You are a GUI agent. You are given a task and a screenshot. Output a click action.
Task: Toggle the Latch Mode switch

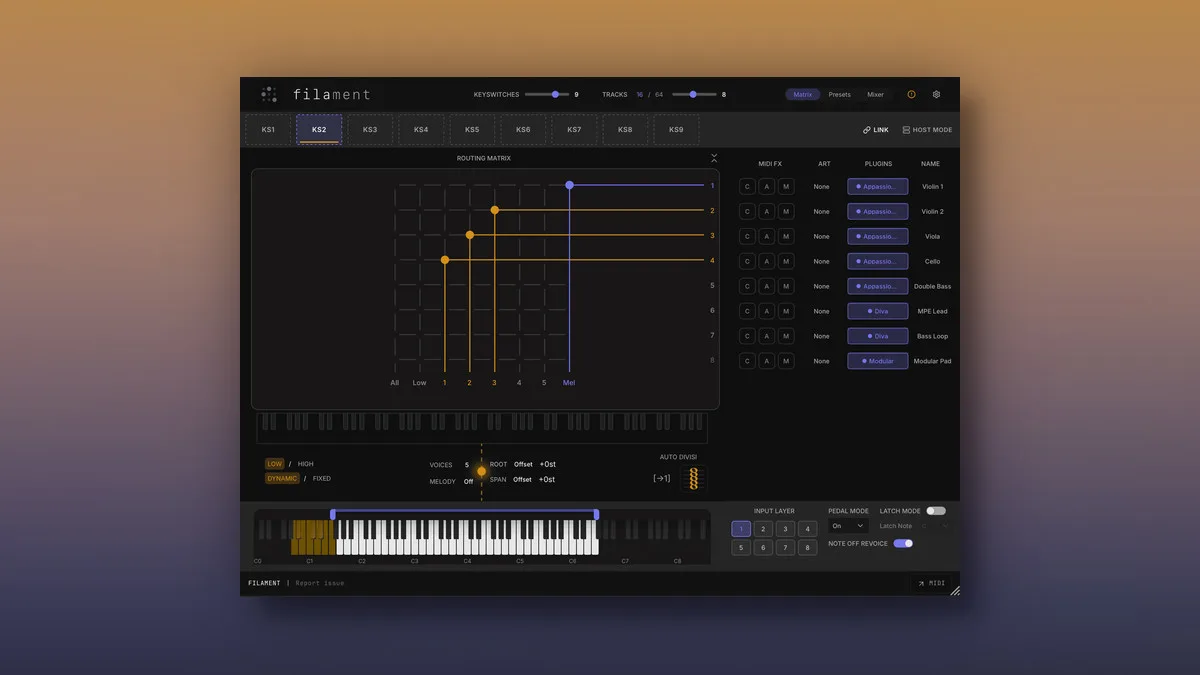(x=936, y=511)
